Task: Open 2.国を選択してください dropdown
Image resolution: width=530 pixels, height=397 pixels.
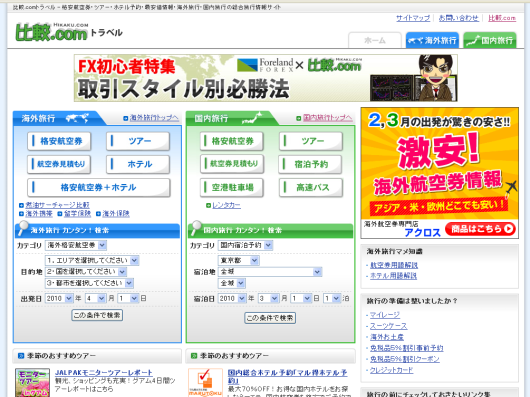Action: (x=86, y=272)
